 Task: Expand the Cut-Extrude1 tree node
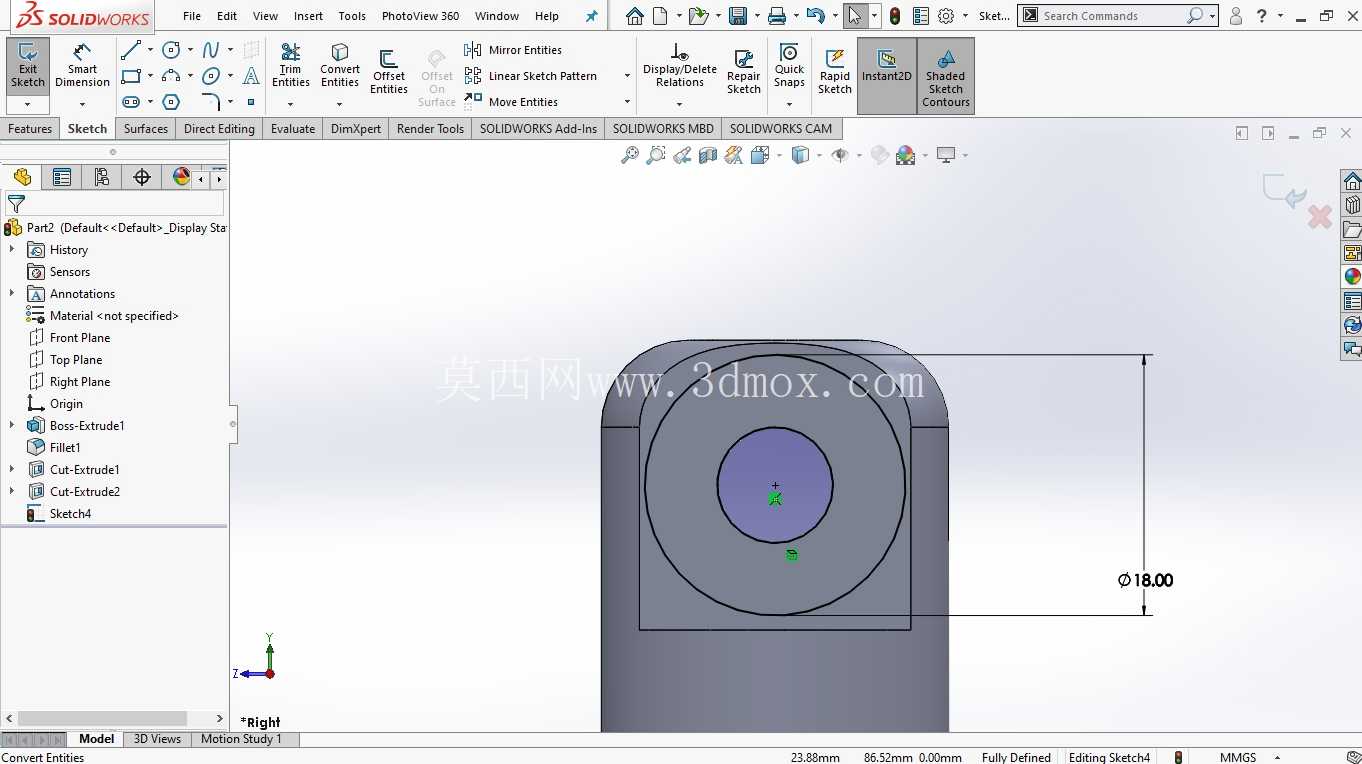pyautogui.click(x=12, y=469)
